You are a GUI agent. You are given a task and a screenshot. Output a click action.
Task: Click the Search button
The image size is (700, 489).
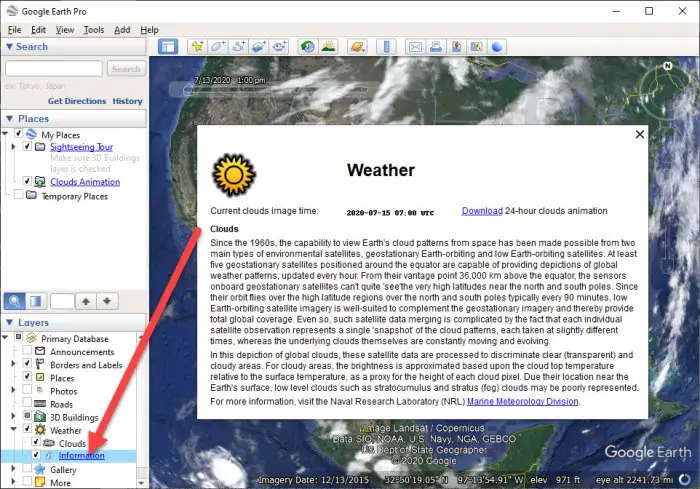pyautogui.click(x=126, y=69)
